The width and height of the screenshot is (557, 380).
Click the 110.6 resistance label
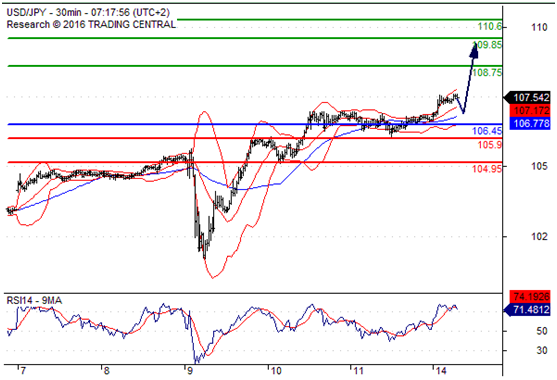click(490, 26)
